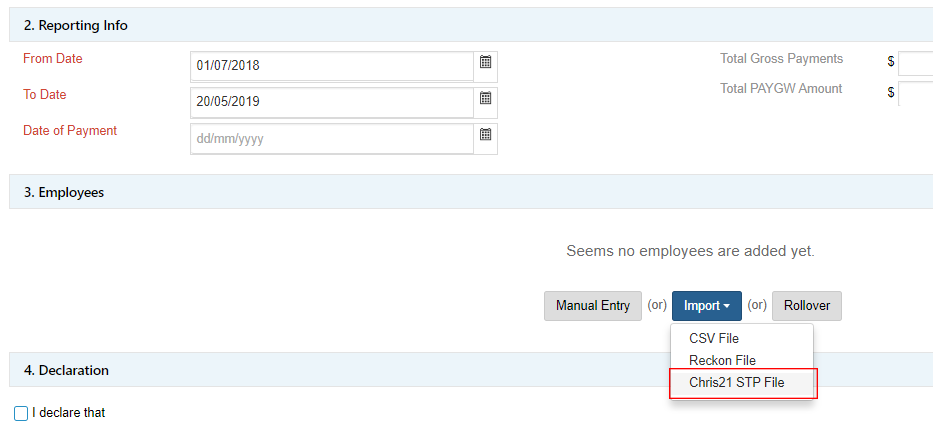The image size is (933, 440).
Task: Pick the Chris21 STP File option
Action: (x=737, y=382)
